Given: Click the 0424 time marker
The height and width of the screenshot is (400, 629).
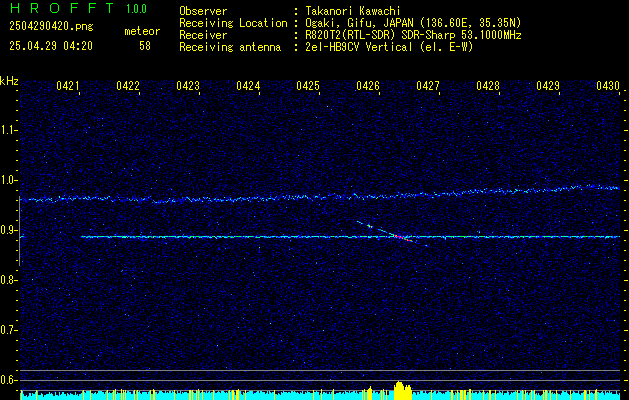Looking at the screenshot, I should [248, 86].
